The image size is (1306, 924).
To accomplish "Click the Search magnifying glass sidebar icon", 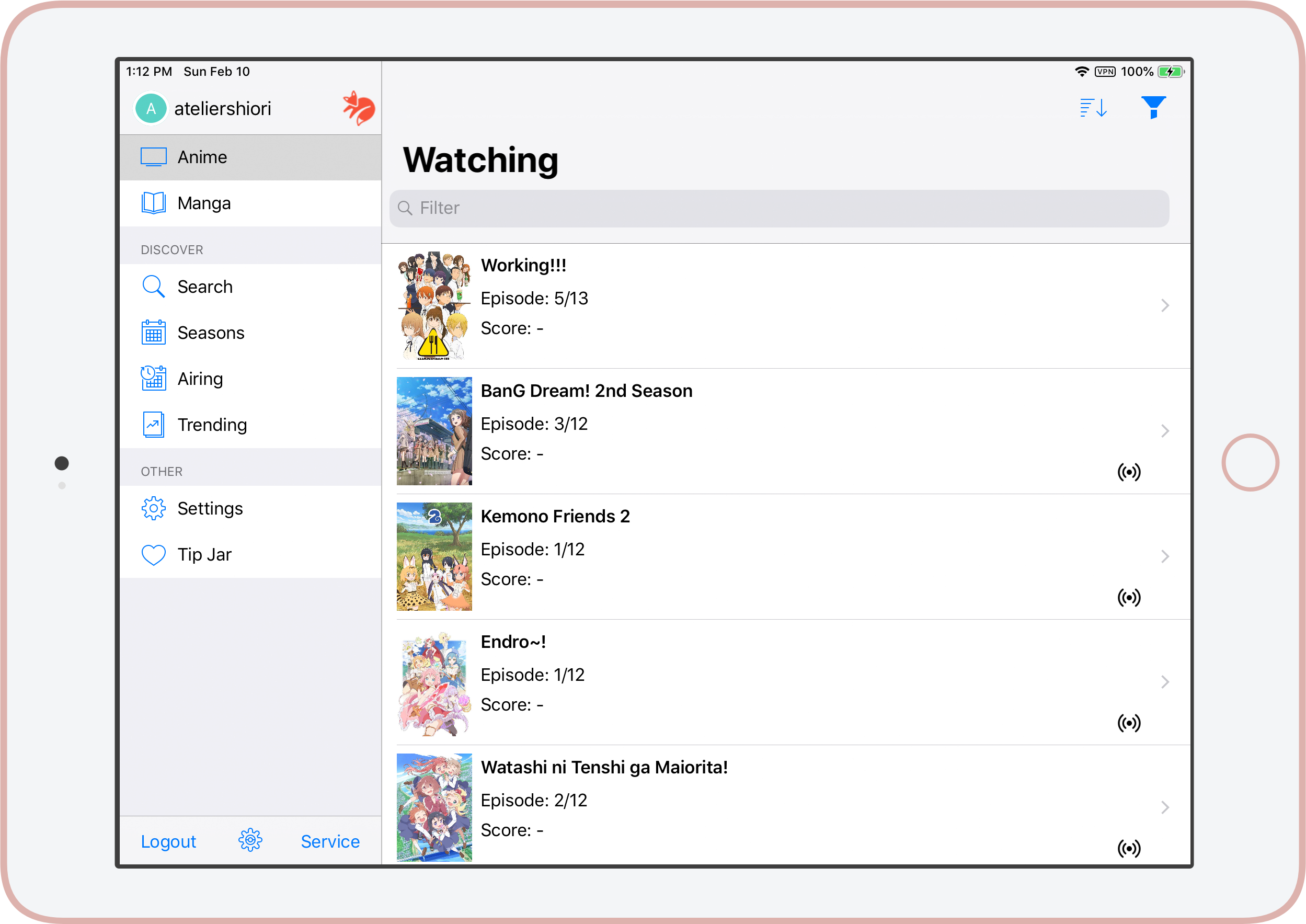I will coord(154,286).
